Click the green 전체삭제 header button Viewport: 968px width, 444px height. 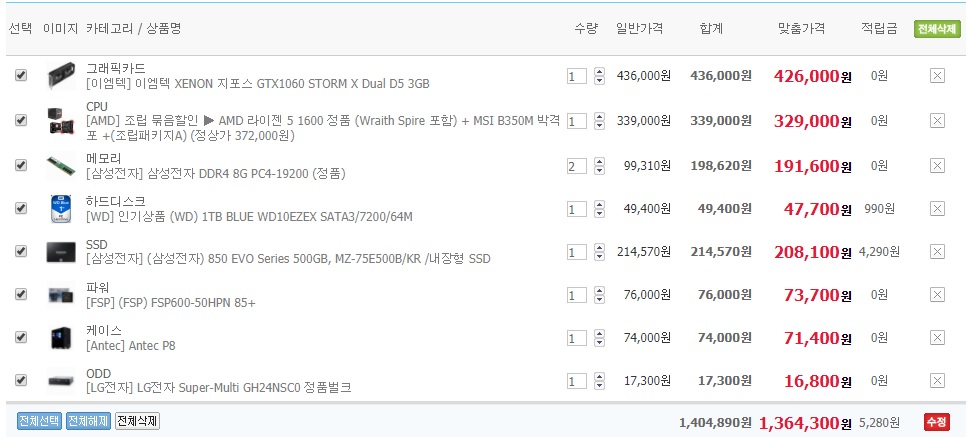pos(937,30)
